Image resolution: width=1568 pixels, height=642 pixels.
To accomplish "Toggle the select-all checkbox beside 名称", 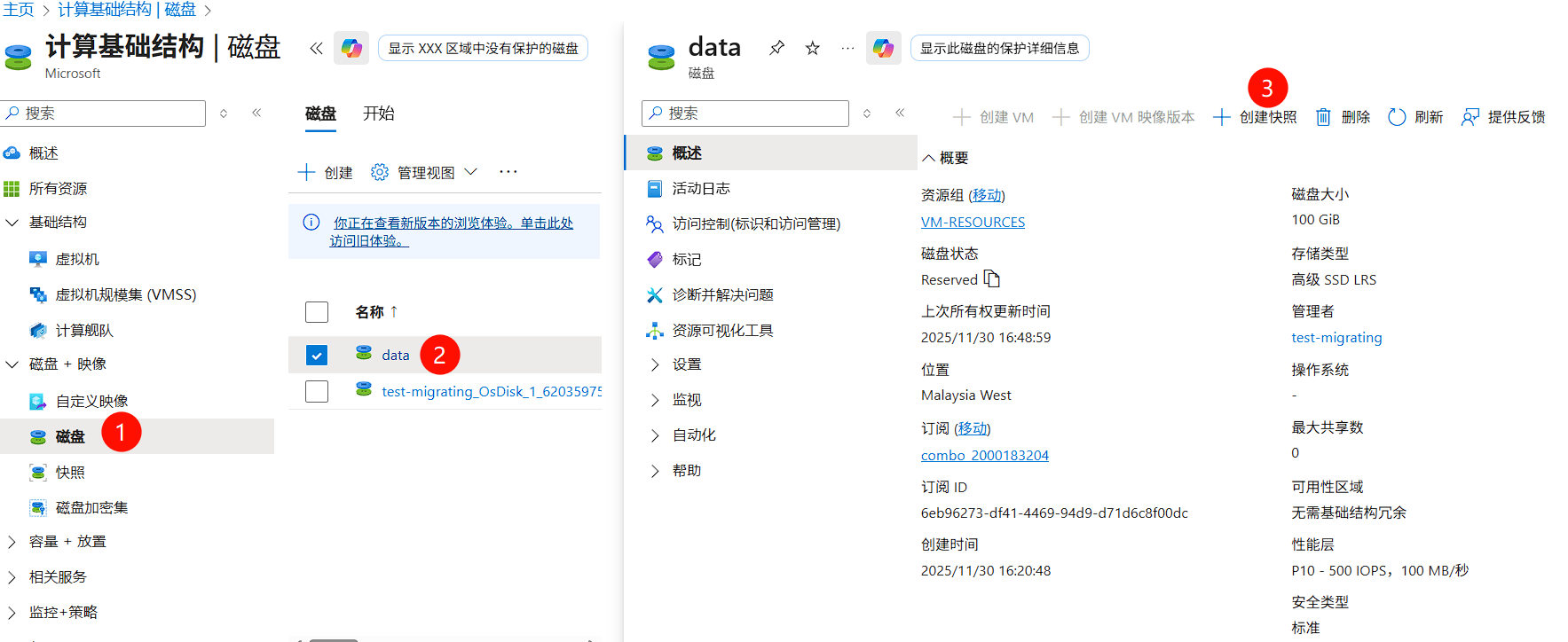I will [x=317, y=312].
